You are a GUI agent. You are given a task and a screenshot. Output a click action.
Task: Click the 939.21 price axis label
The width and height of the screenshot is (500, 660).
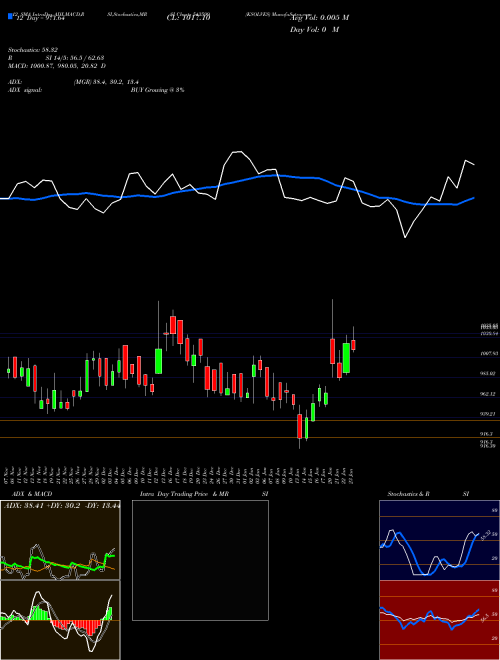click(x=487, y=414)
